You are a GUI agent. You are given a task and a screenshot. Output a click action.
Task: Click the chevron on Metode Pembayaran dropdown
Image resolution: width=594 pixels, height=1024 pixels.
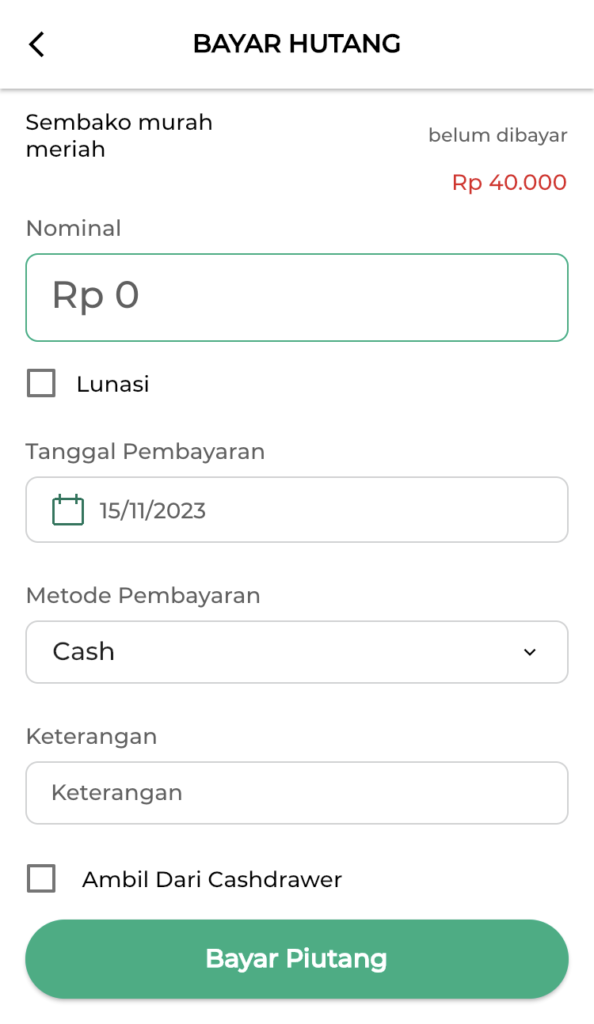tap(530, 652)
